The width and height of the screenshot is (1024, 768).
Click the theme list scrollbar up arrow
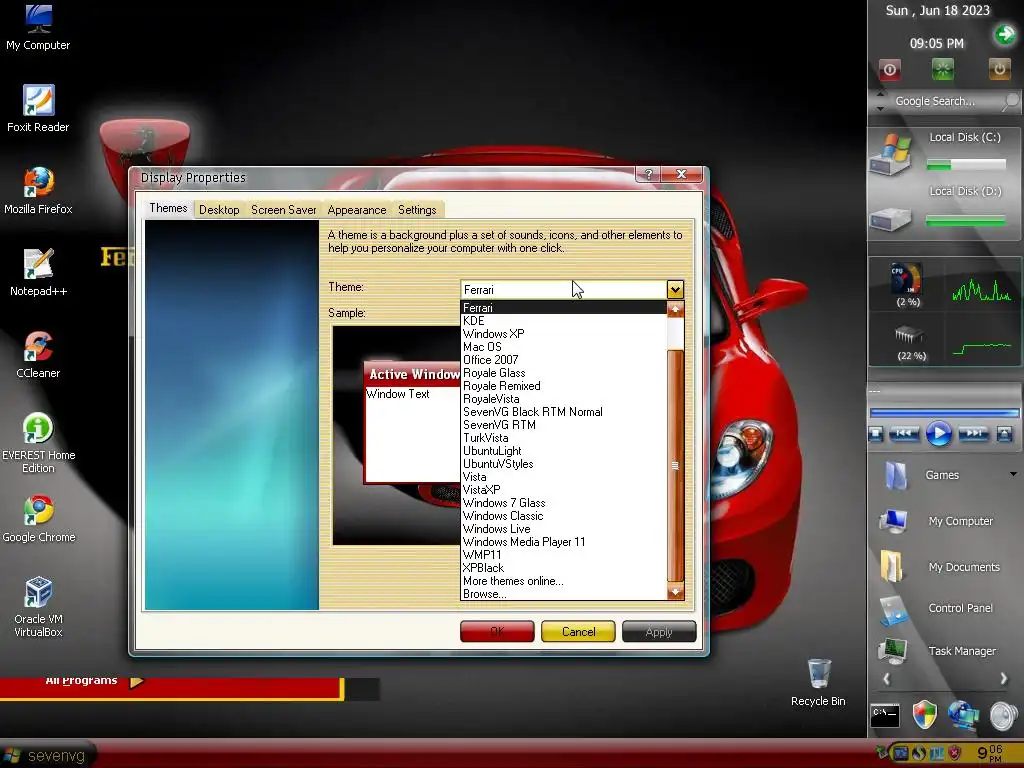pos(675,309)
